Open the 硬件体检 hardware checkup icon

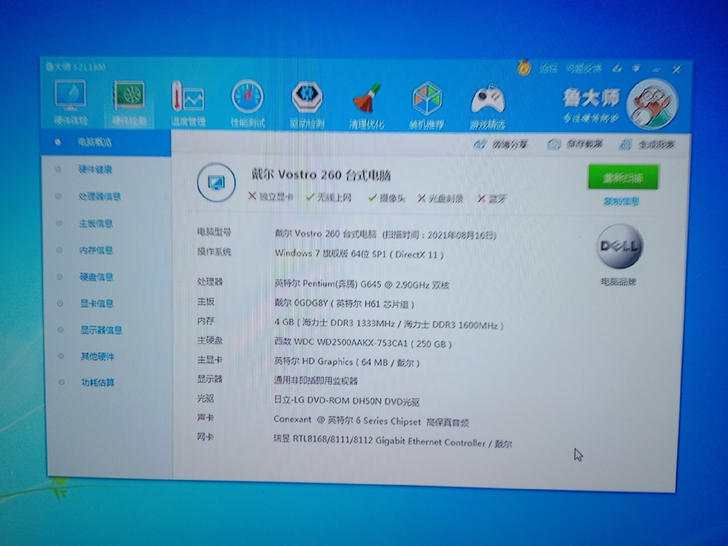point(70,103)
